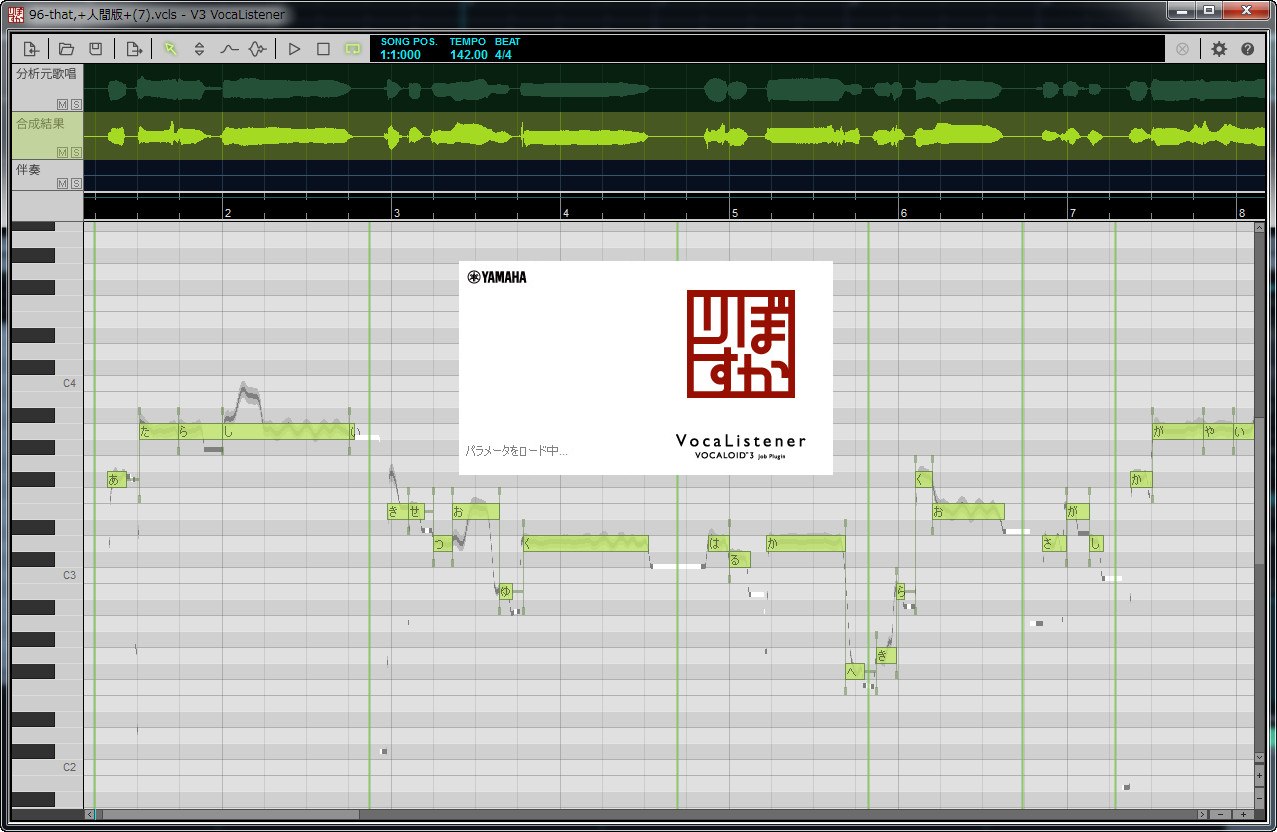Viewport: 1277px width, 832px height.
Task: Select the note は near measure 5
Action: pos(718,544)
